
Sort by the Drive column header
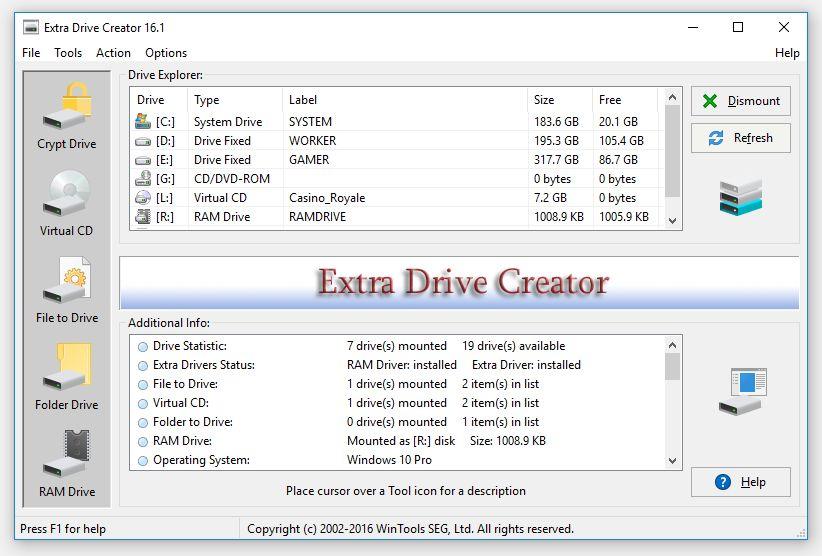(159, 100)
